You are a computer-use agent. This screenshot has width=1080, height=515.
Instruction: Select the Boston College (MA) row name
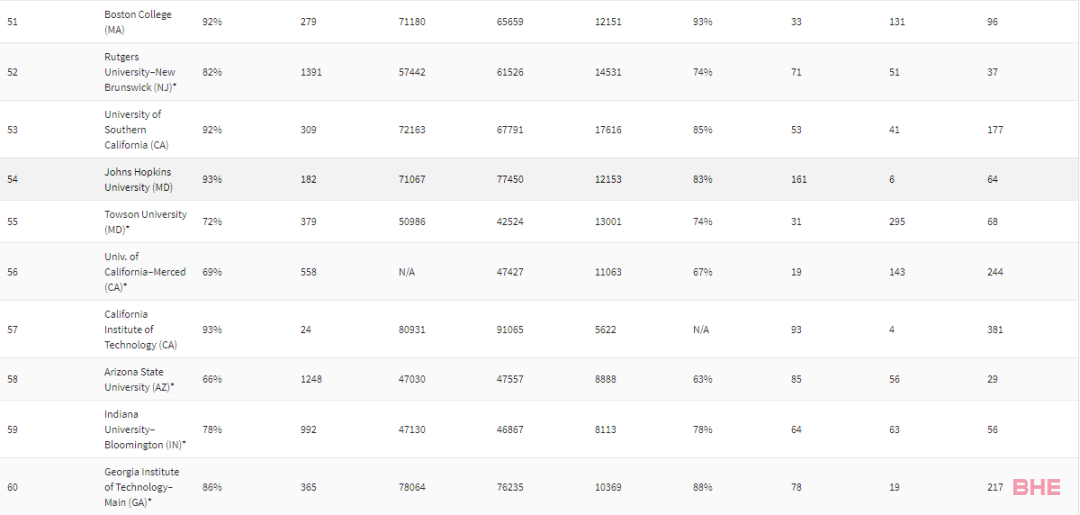pos(138,21)
